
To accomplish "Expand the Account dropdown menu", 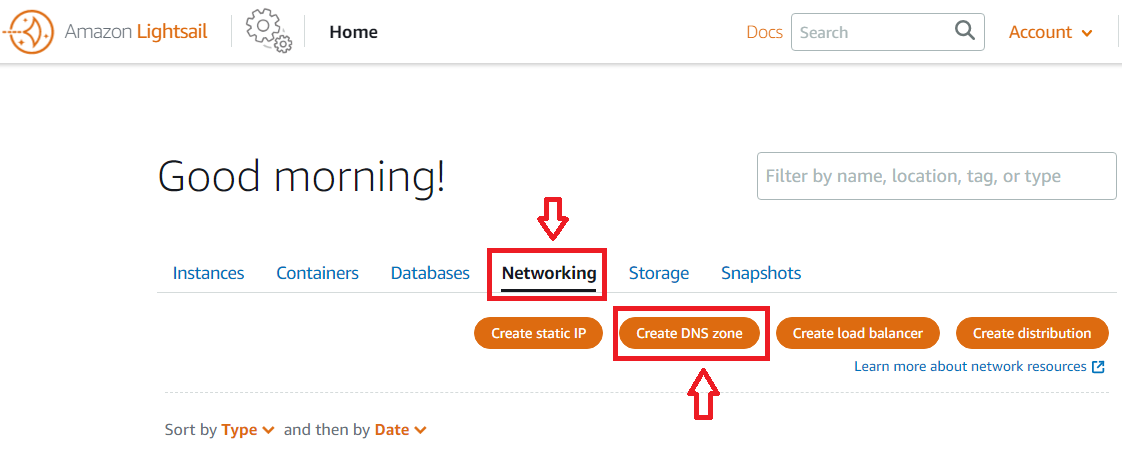I will pyautogui.click(x=1050, y=32).
